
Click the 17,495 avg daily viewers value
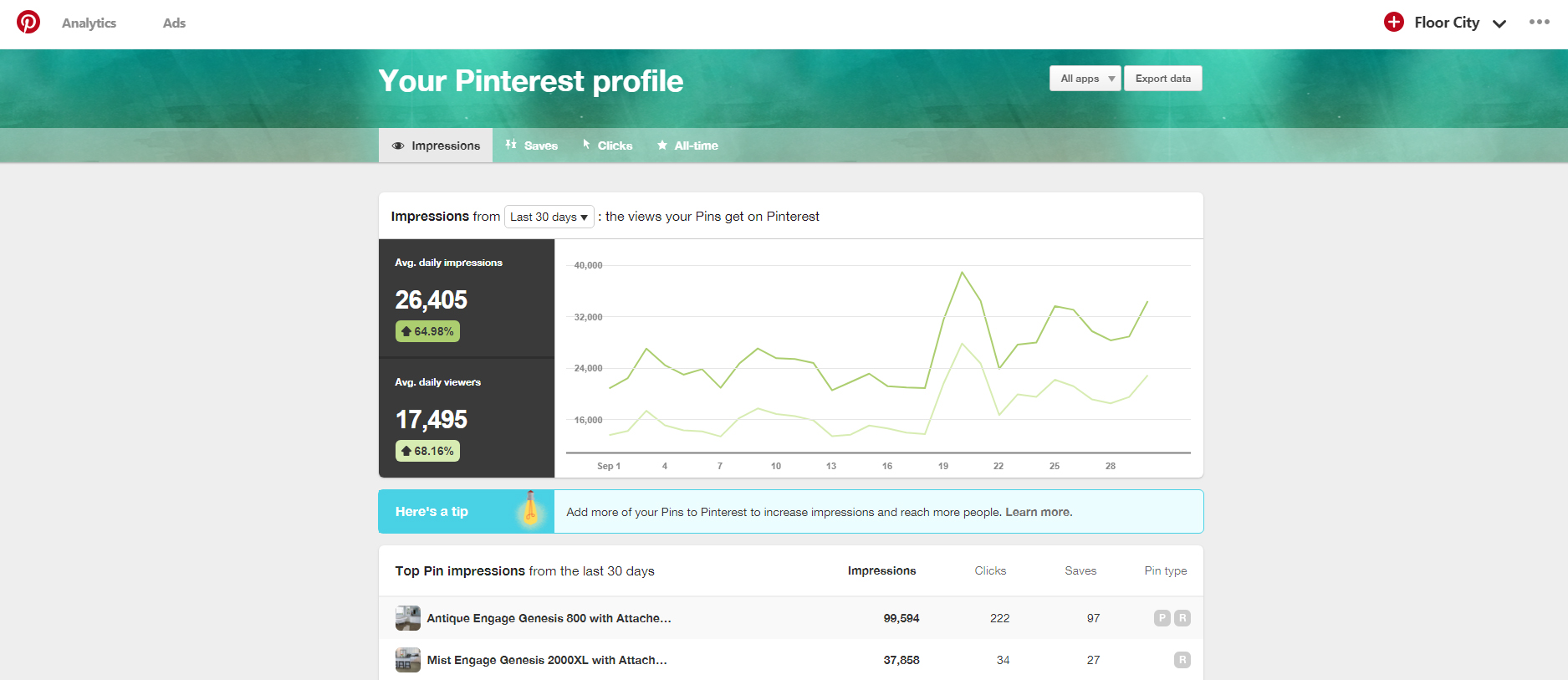pos(431,419)
